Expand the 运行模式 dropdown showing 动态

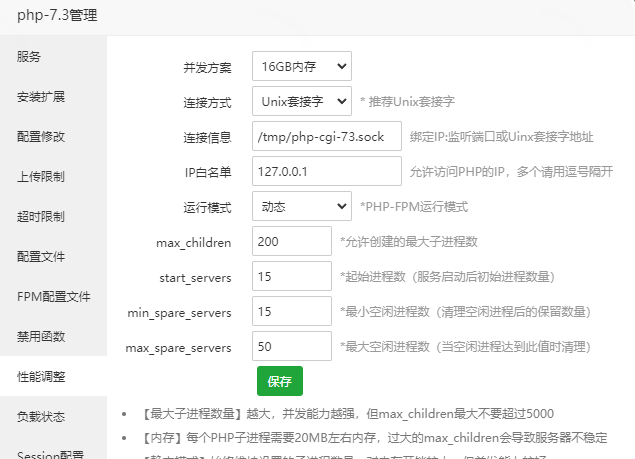(x=302, y=206)
